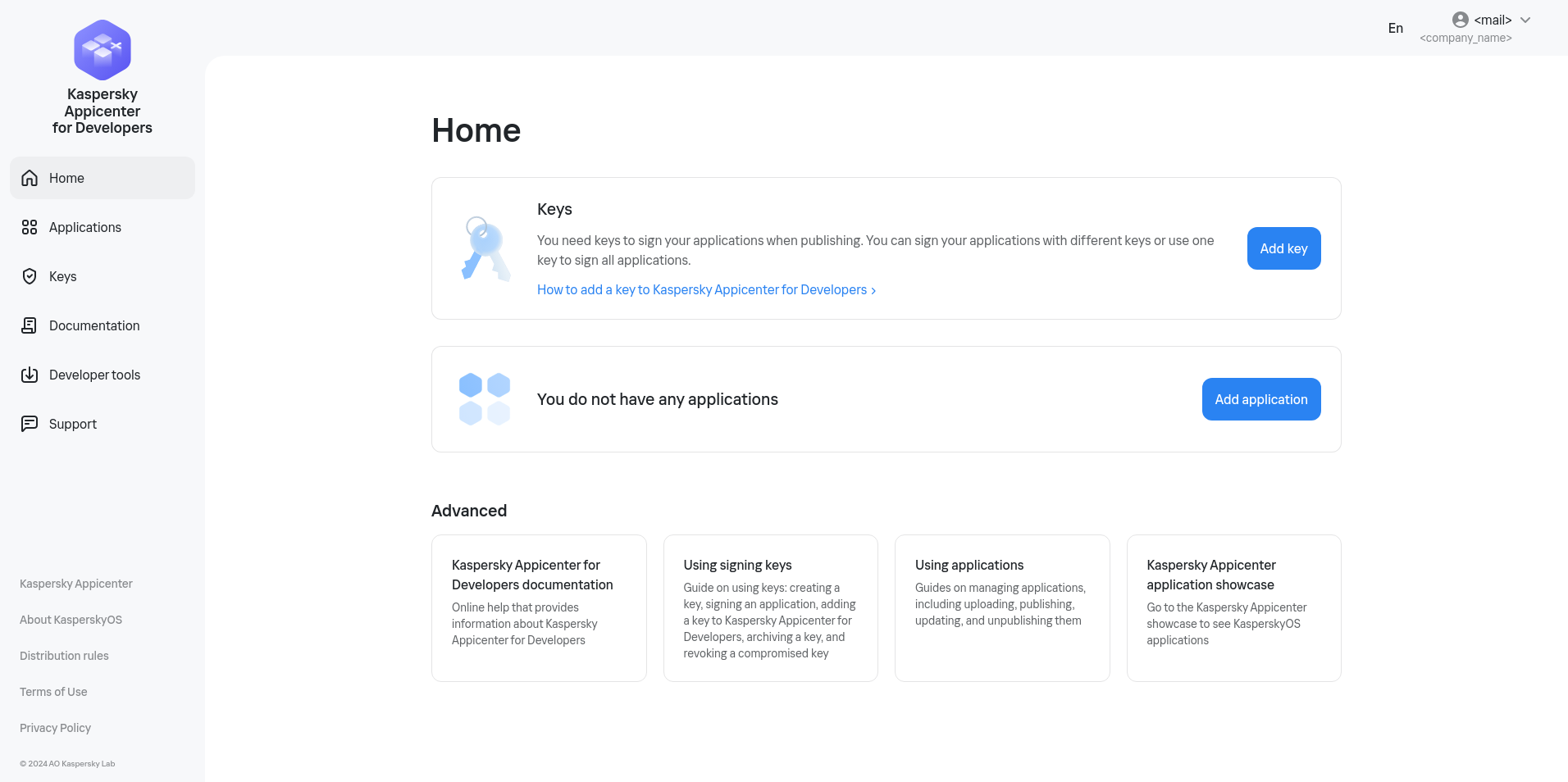The width and height of the screenshot is (1568, 782).
Task: Click the hexagons illustration in applications card
Action: [x=484, y=399]
